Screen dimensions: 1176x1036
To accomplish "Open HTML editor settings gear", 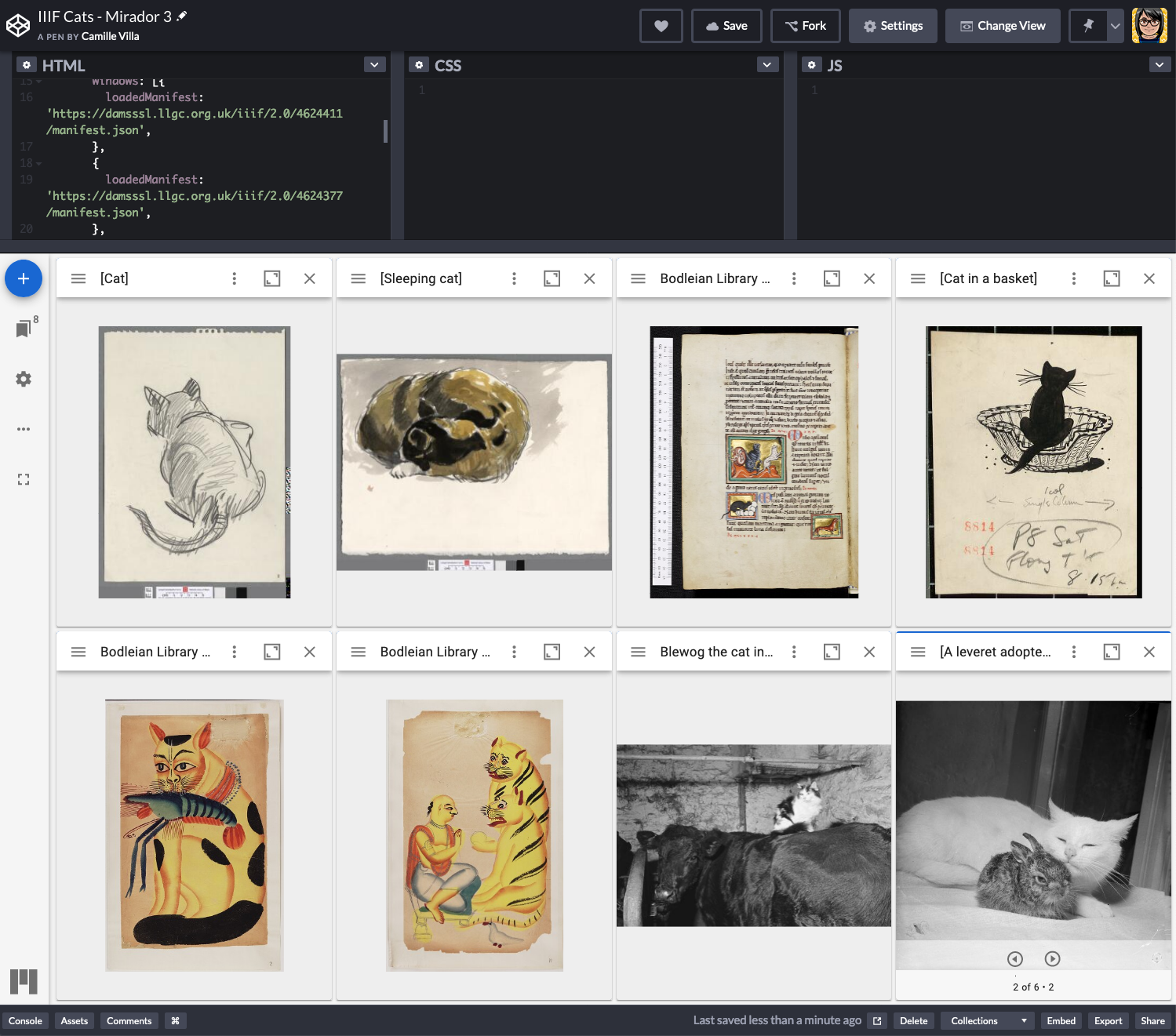I will coord(27,65).
